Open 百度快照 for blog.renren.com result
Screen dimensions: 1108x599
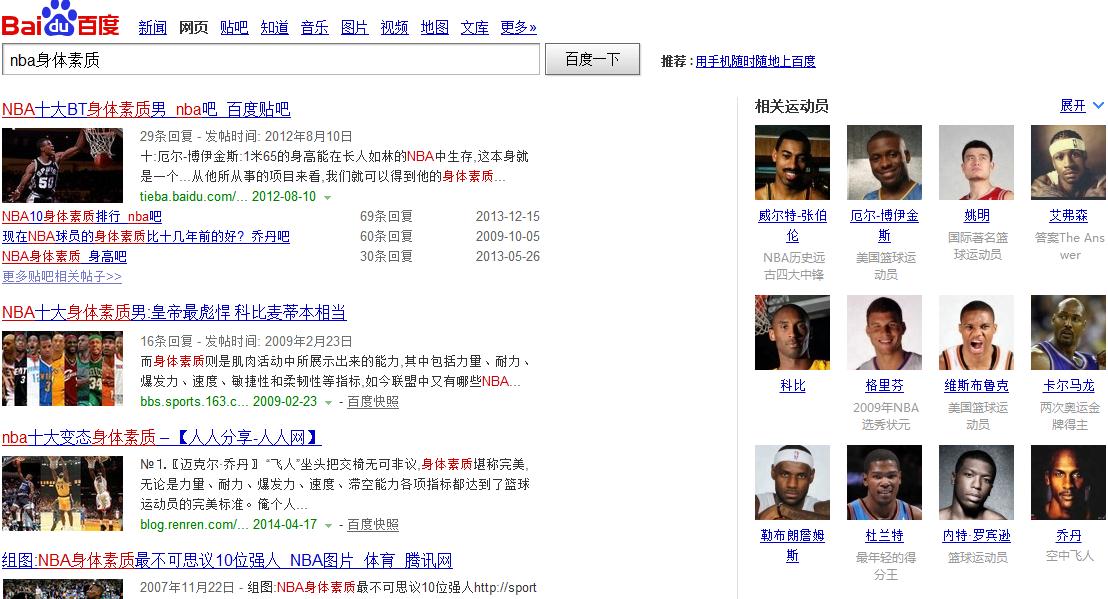(373, 524)
